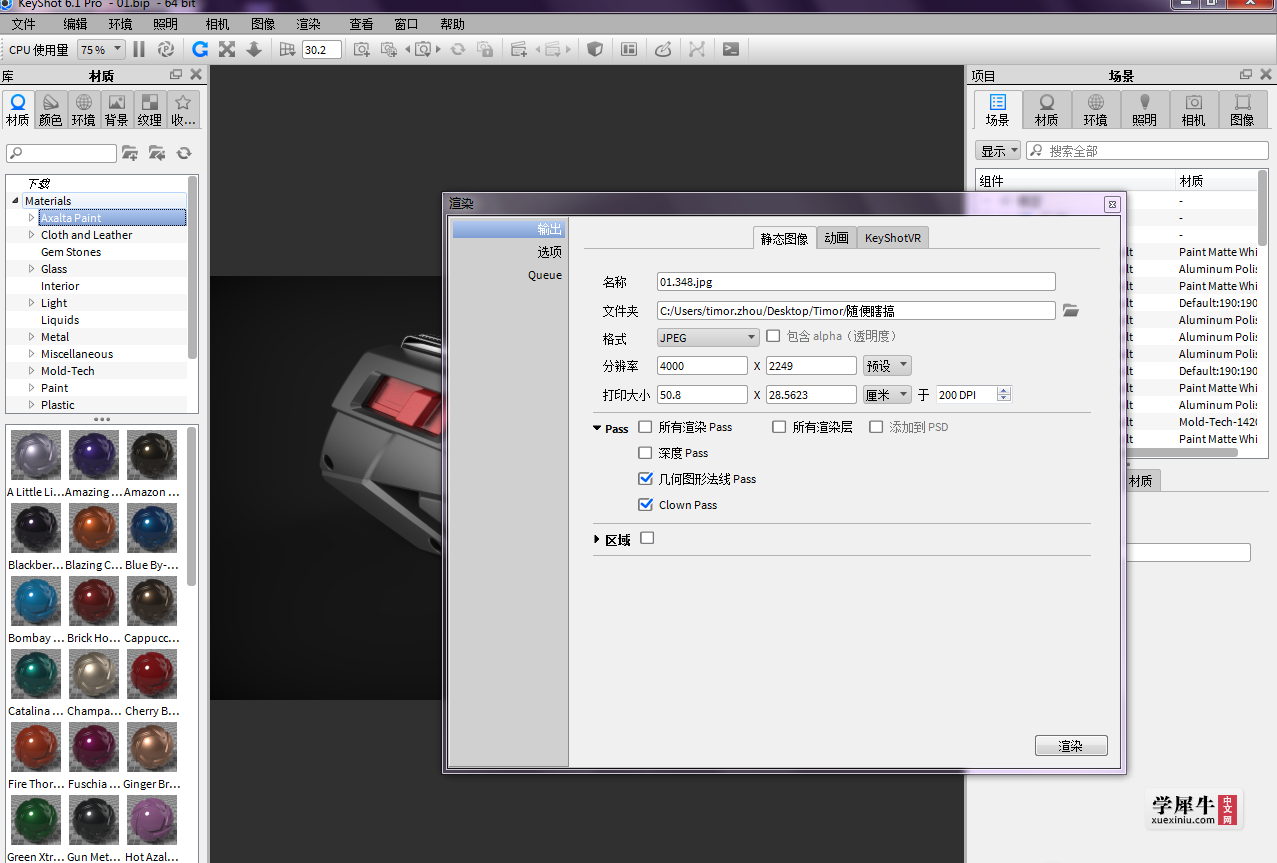1277x863 pixels.
Task: Open the CPU usage 75% dropdown
Action: (x=101, y=49)
